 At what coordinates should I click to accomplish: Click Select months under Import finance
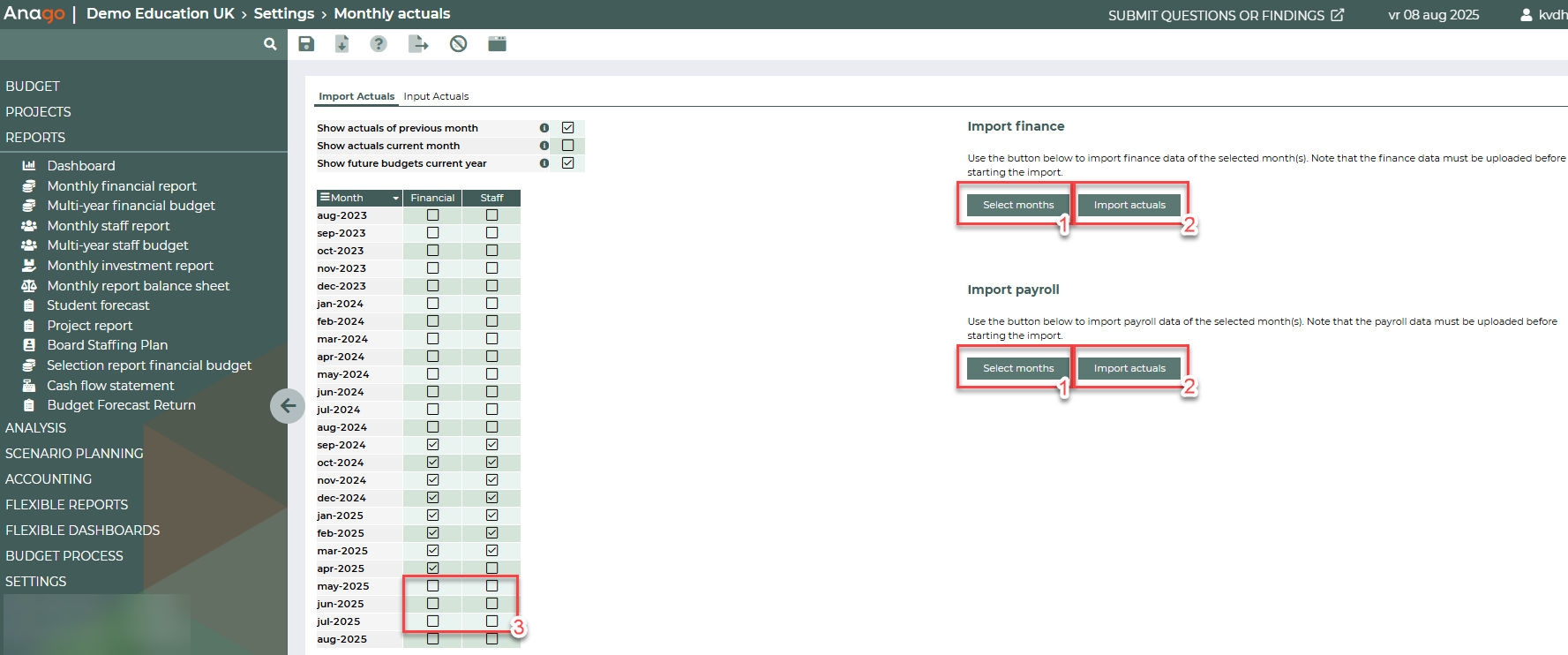1018,205
